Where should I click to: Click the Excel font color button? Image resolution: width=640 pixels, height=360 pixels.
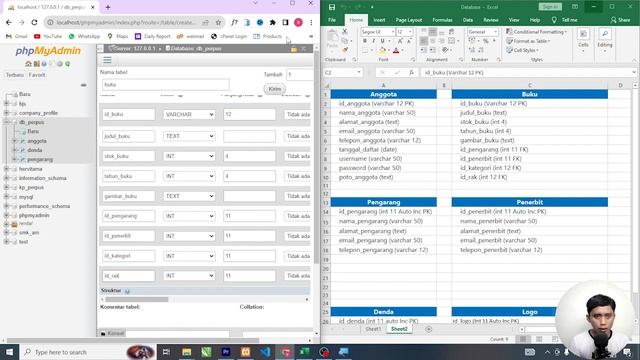tap(396, 51)
